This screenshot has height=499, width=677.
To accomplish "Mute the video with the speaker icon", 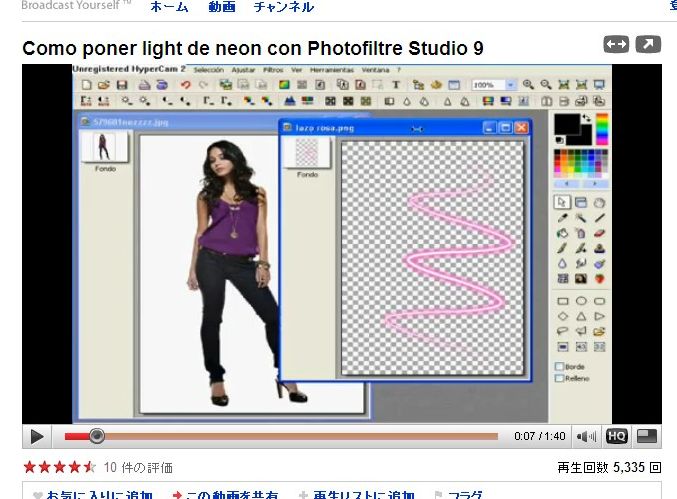I will click(586, 436).
